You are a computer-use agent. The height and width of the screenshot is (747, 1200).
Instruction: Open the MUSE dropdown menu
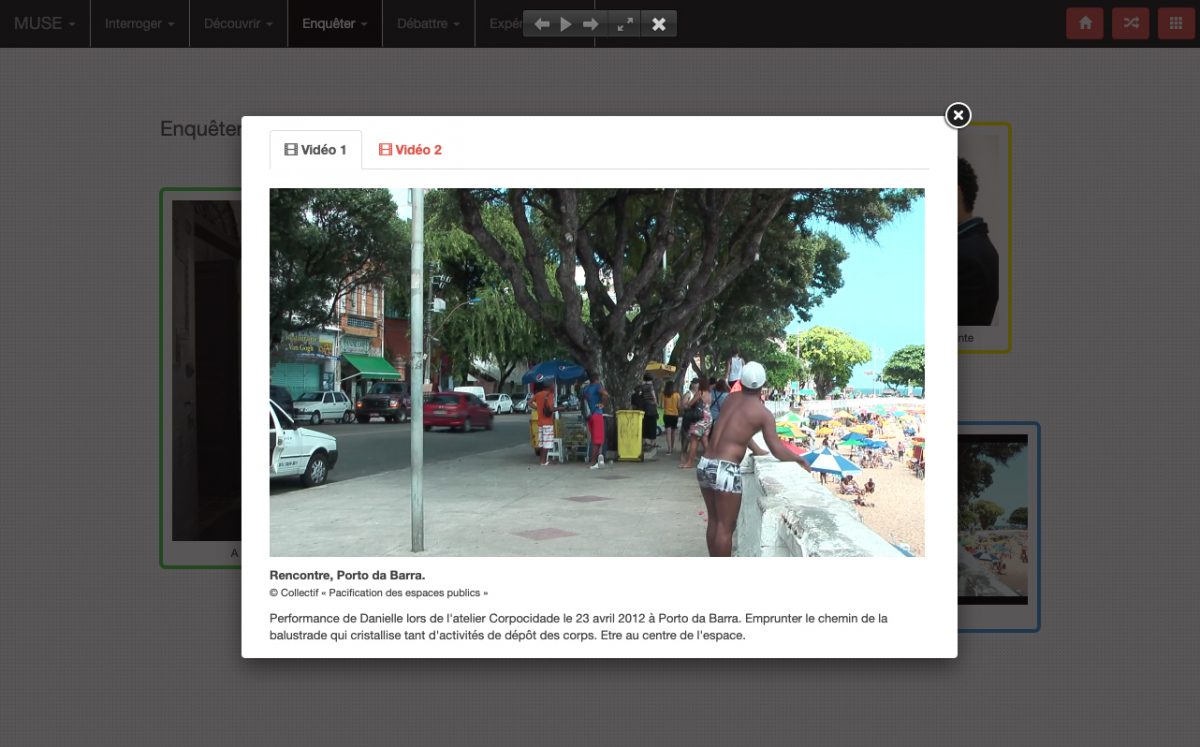pyautogui.click(x=44, y=24)
